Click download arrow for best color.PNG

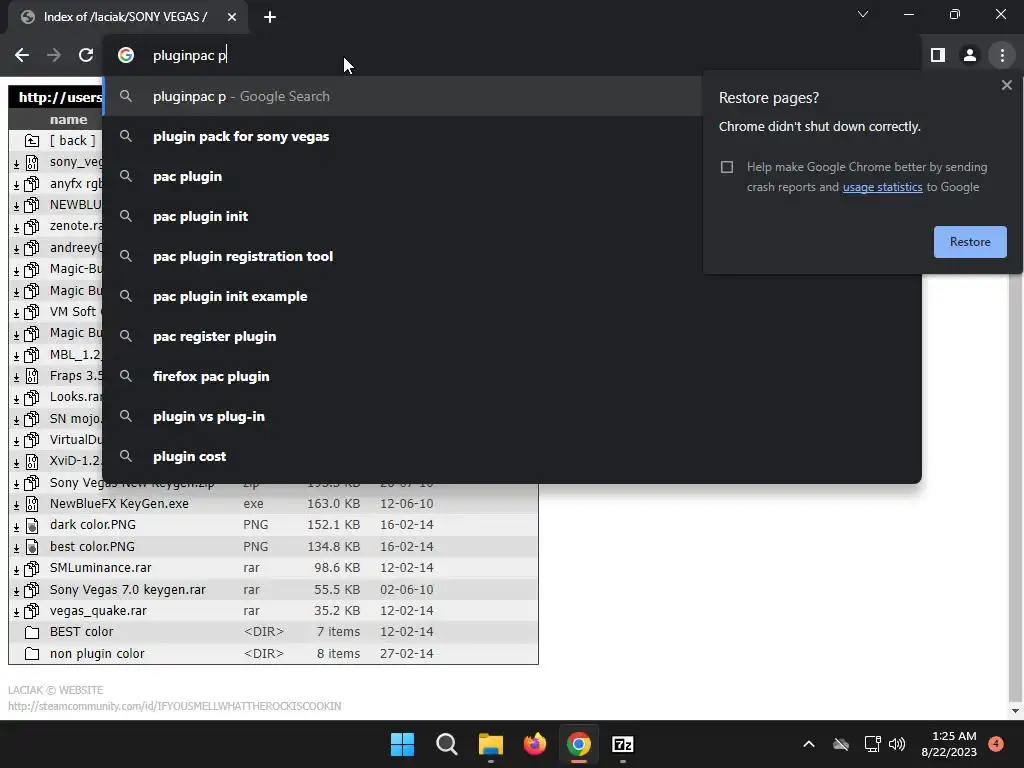coord(16,548)
